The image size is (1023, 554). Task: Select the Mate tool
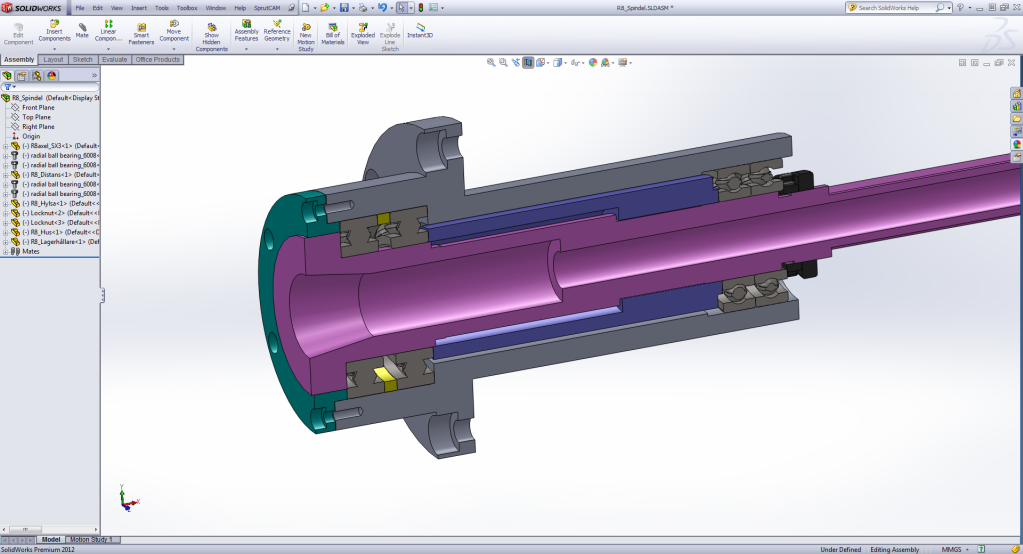(x=82, y=31)
